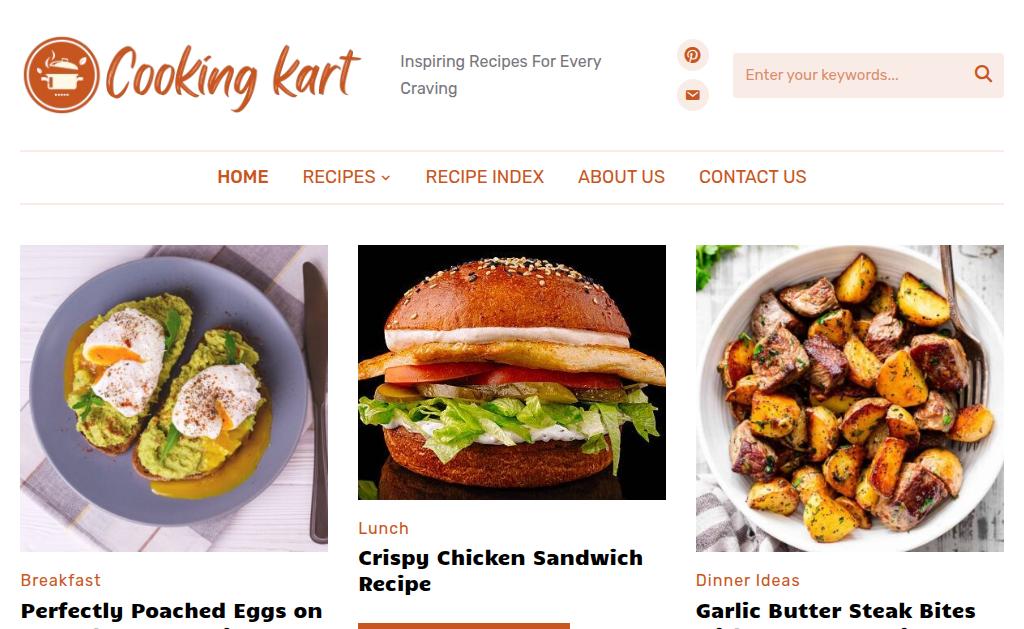Select the Breakfast category link
1024x629 pixels.
coord(61,580)
